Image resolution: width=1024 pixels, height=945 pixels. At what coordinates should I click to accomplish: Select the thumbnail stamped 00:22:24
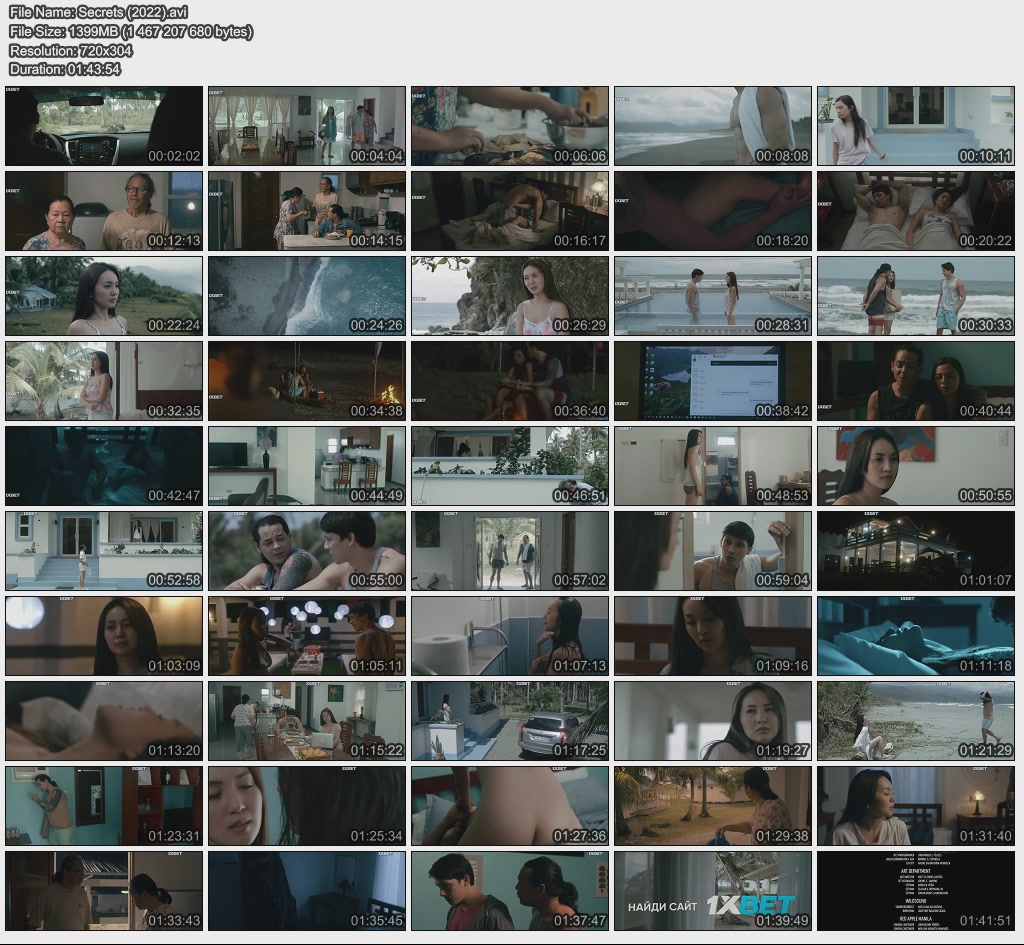(104, 296)
